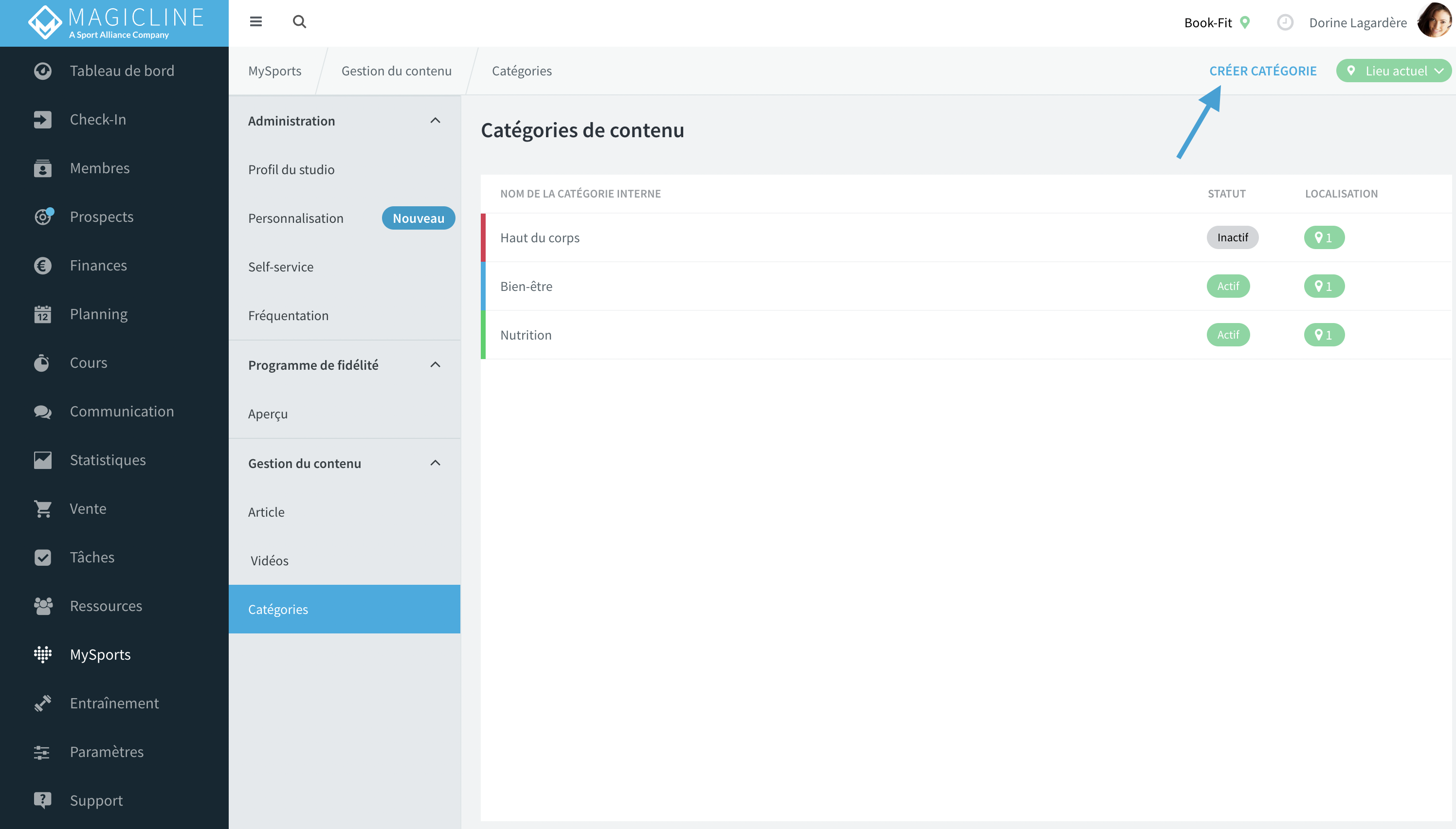The image size is (1456, 829).
Task: Go to Gestion du contenu breadcrumb
Action: coord(396,71)
